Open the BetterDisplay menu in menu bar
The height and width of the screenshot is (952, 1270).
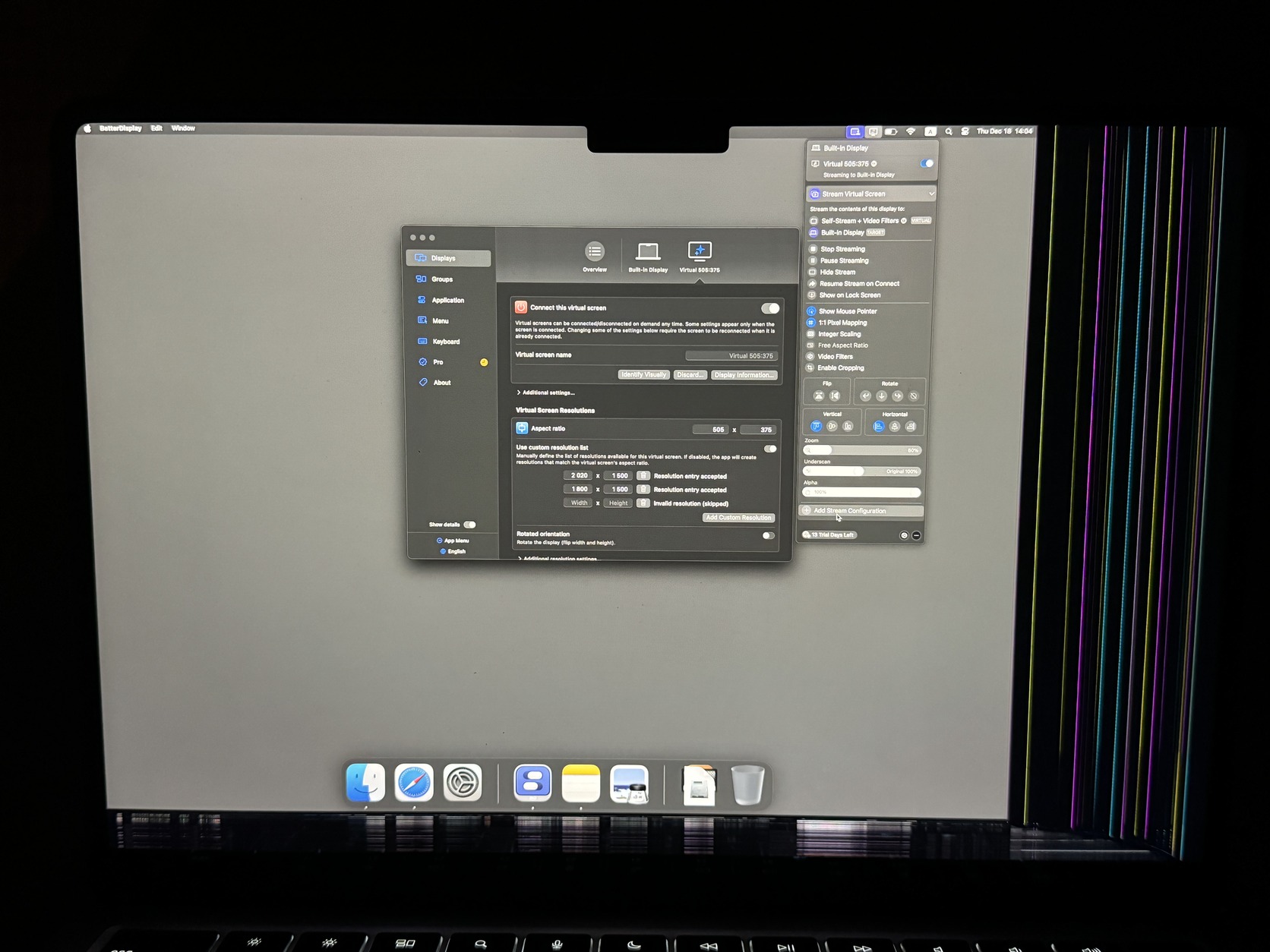tap(120, 128)
